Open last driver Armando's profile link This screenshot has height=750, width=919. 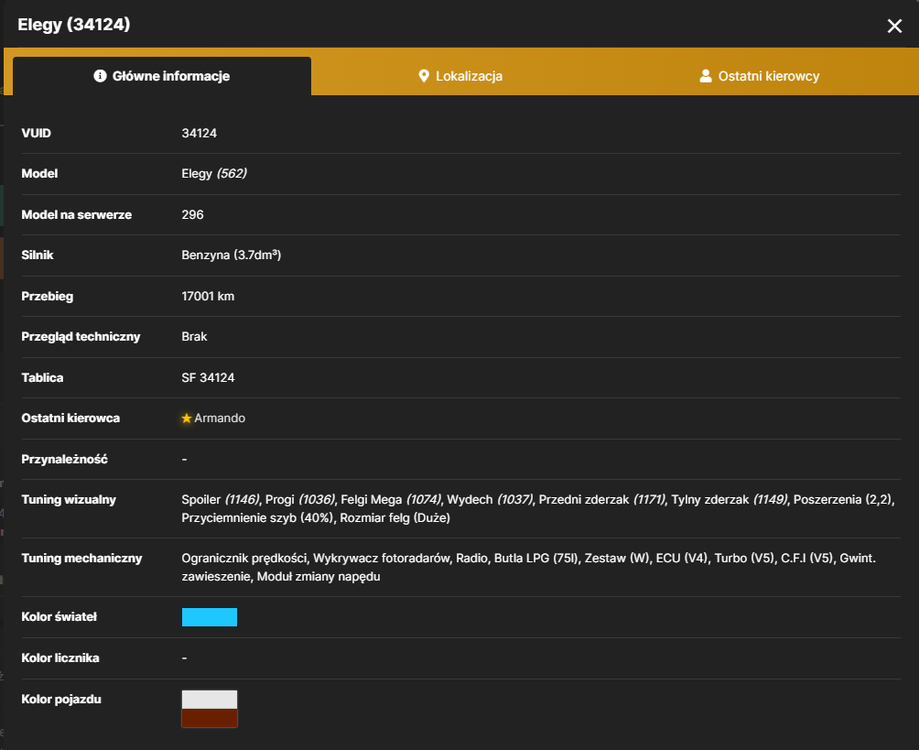click(220, 418)
